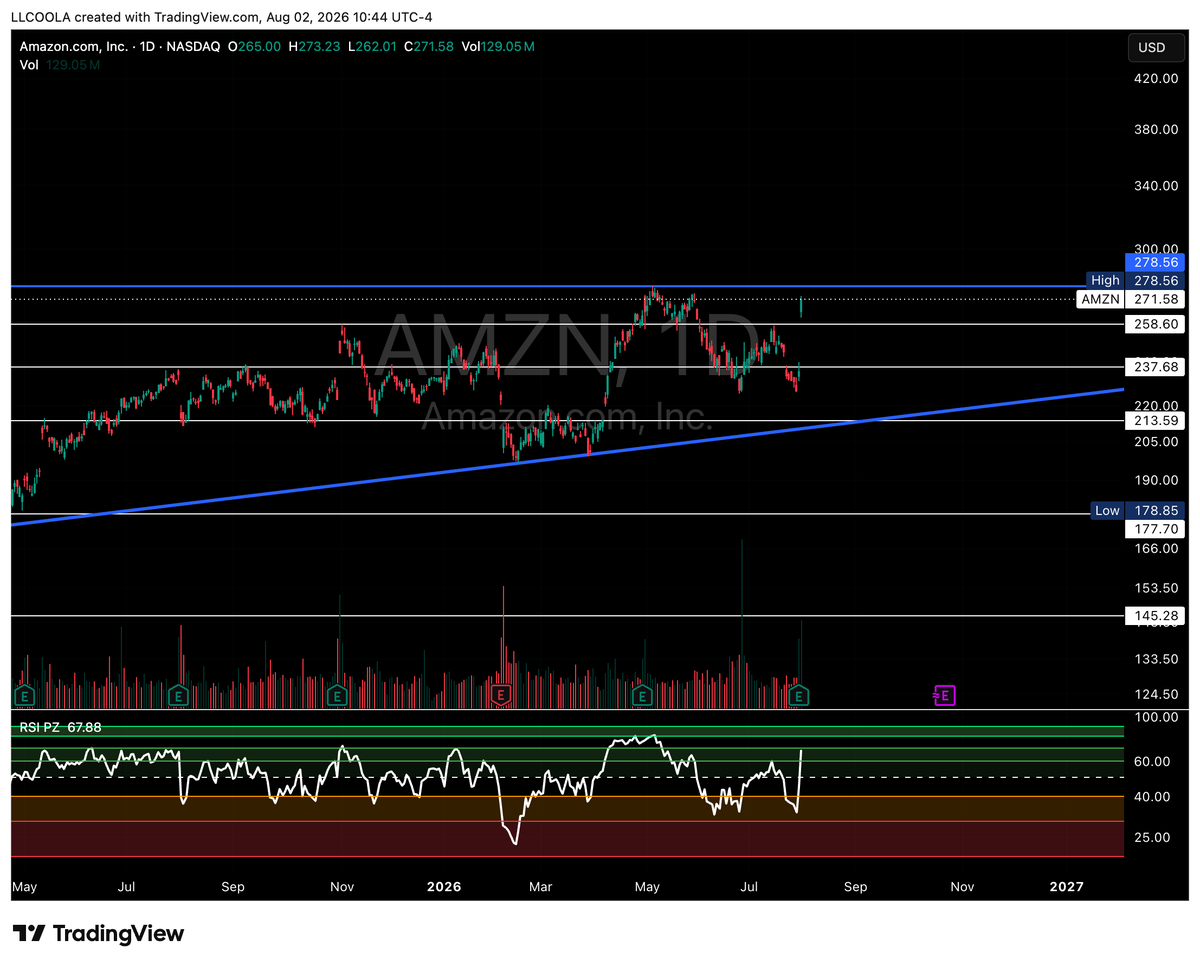Viewport: 1200px width, 966px height.
Task: Click the 2027 time axis label
Action: (1067, 886)
